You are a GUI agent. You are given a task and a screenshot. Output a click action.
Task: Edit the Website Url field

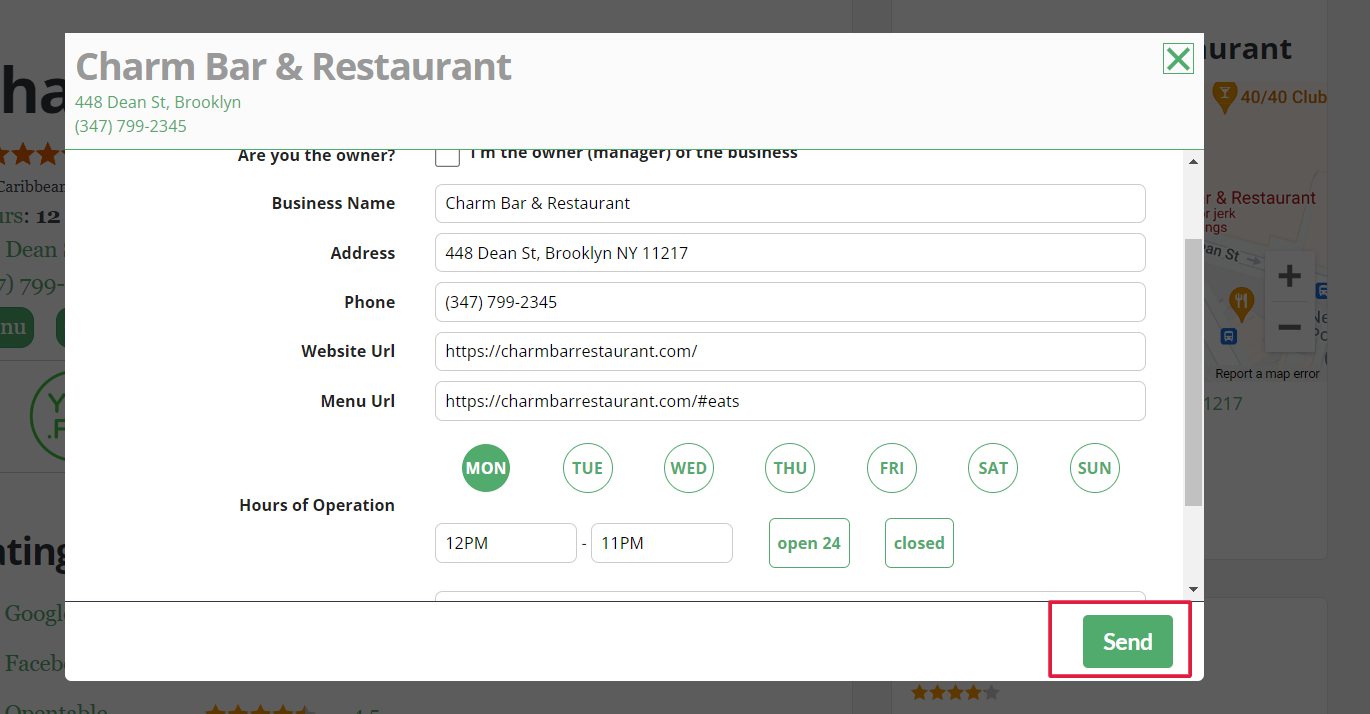pyautogui.click(x=790, y=351)
